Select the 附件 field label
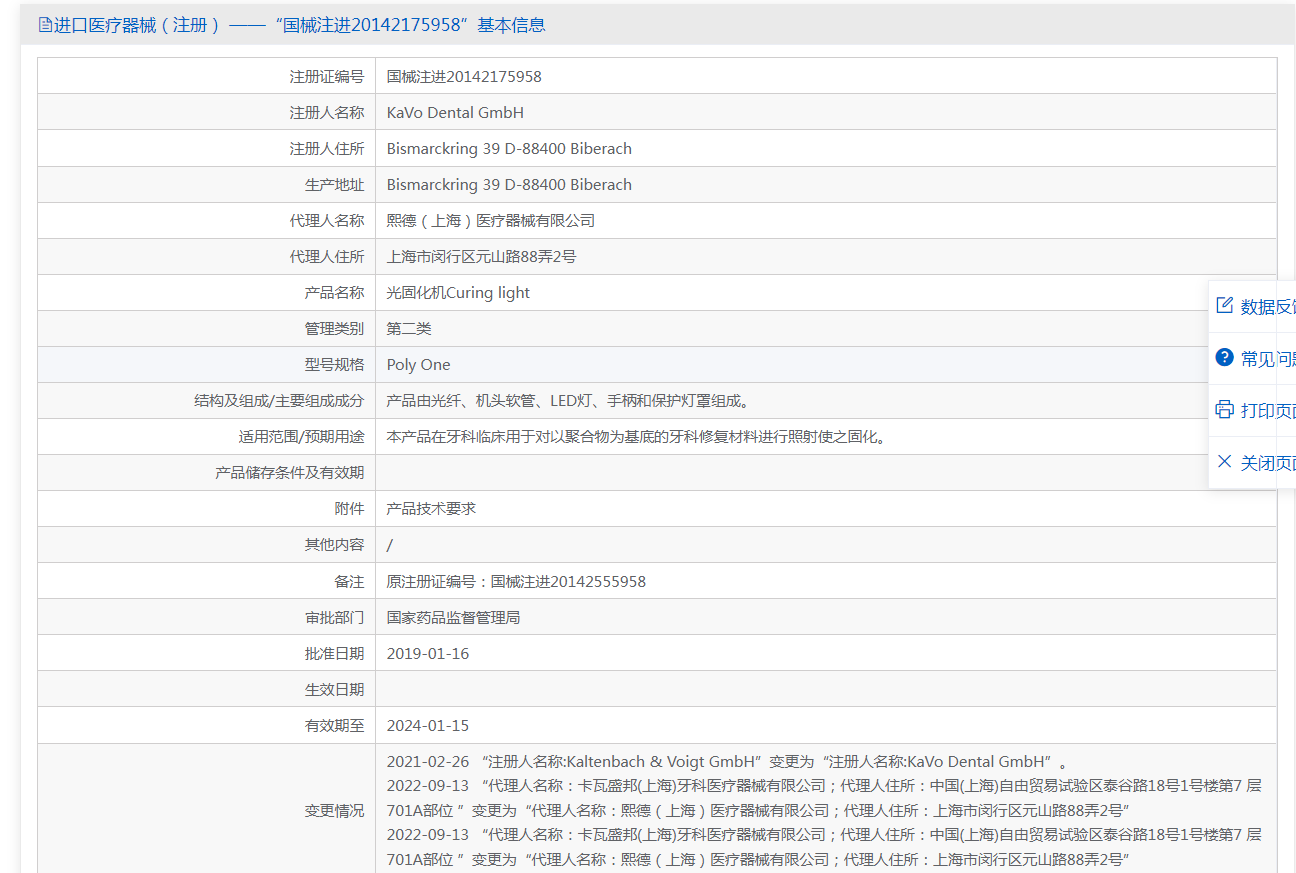The height and width of the screenshot is (873, 1296). tap(349, 508)
